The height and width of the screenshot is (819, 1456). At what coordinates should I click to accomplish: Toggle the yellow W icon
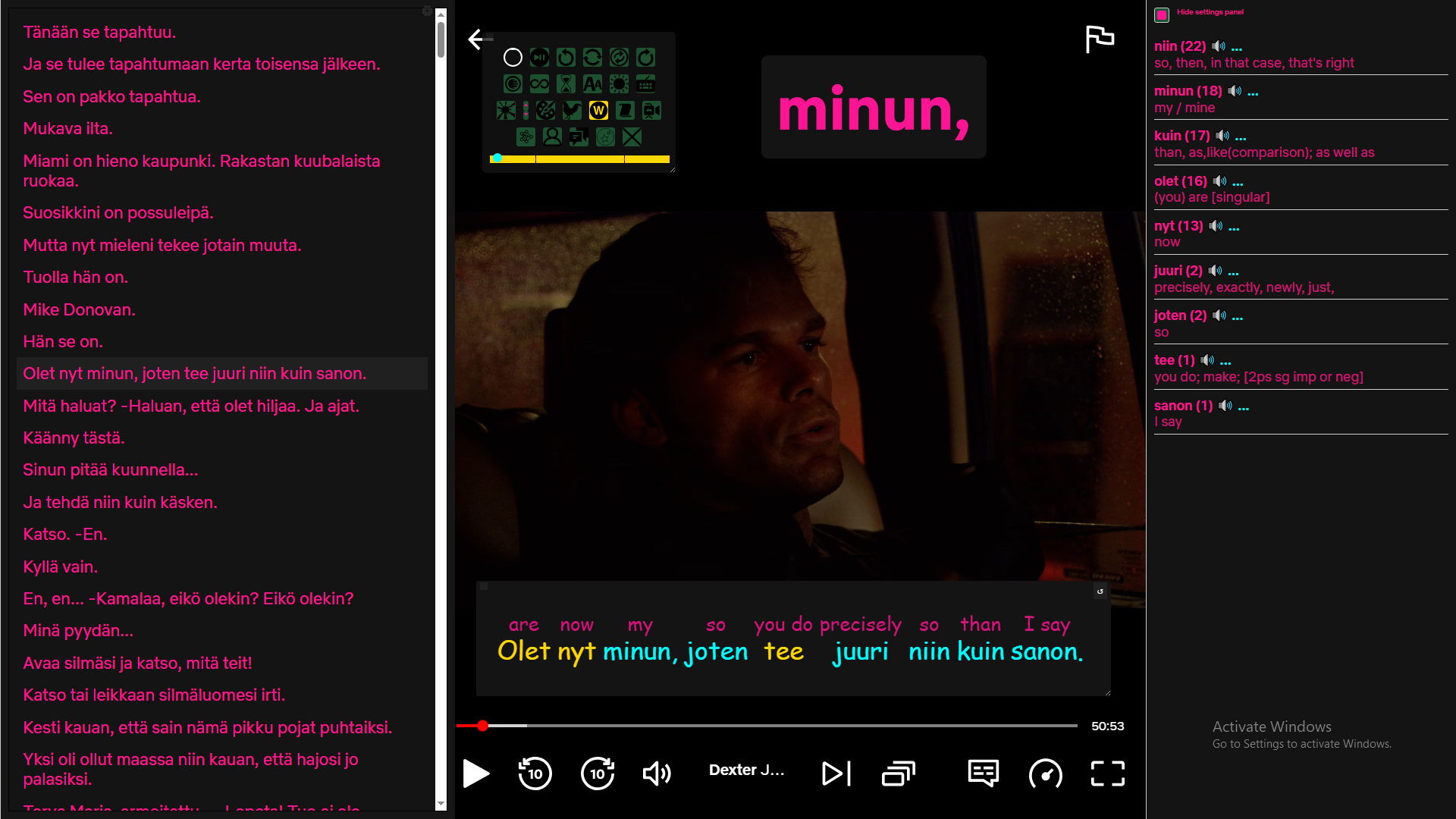click(x=598, y=111)
